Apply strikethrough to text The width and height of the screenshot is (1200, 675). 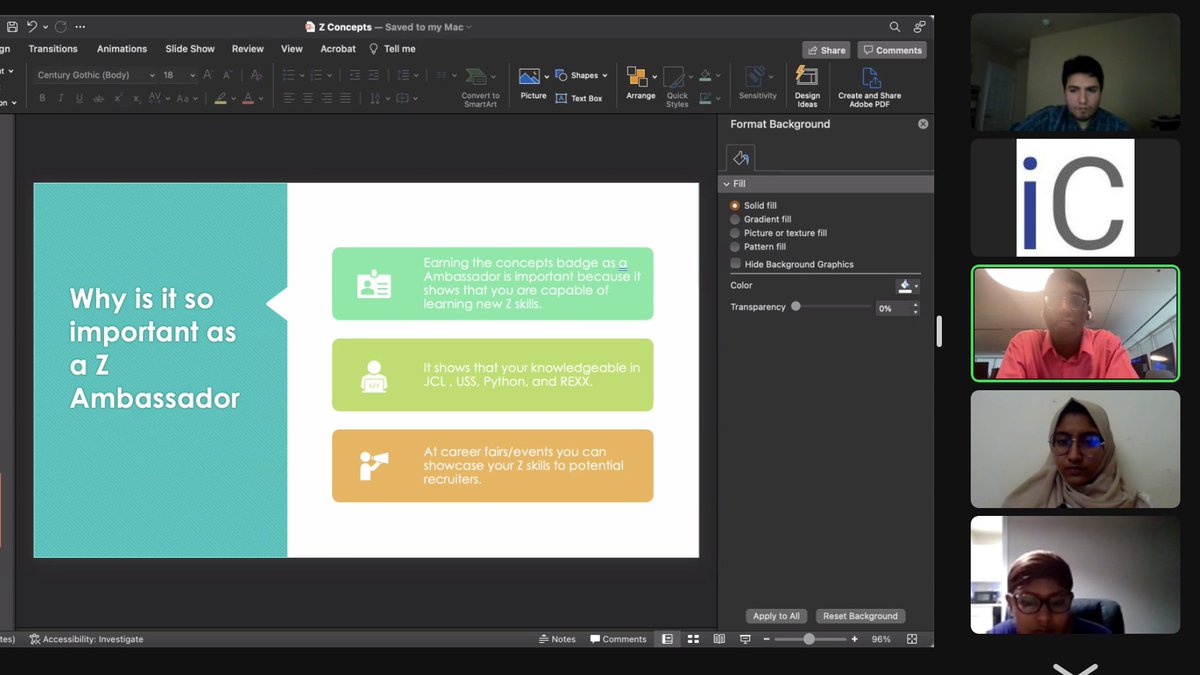[x=98, y=98]
